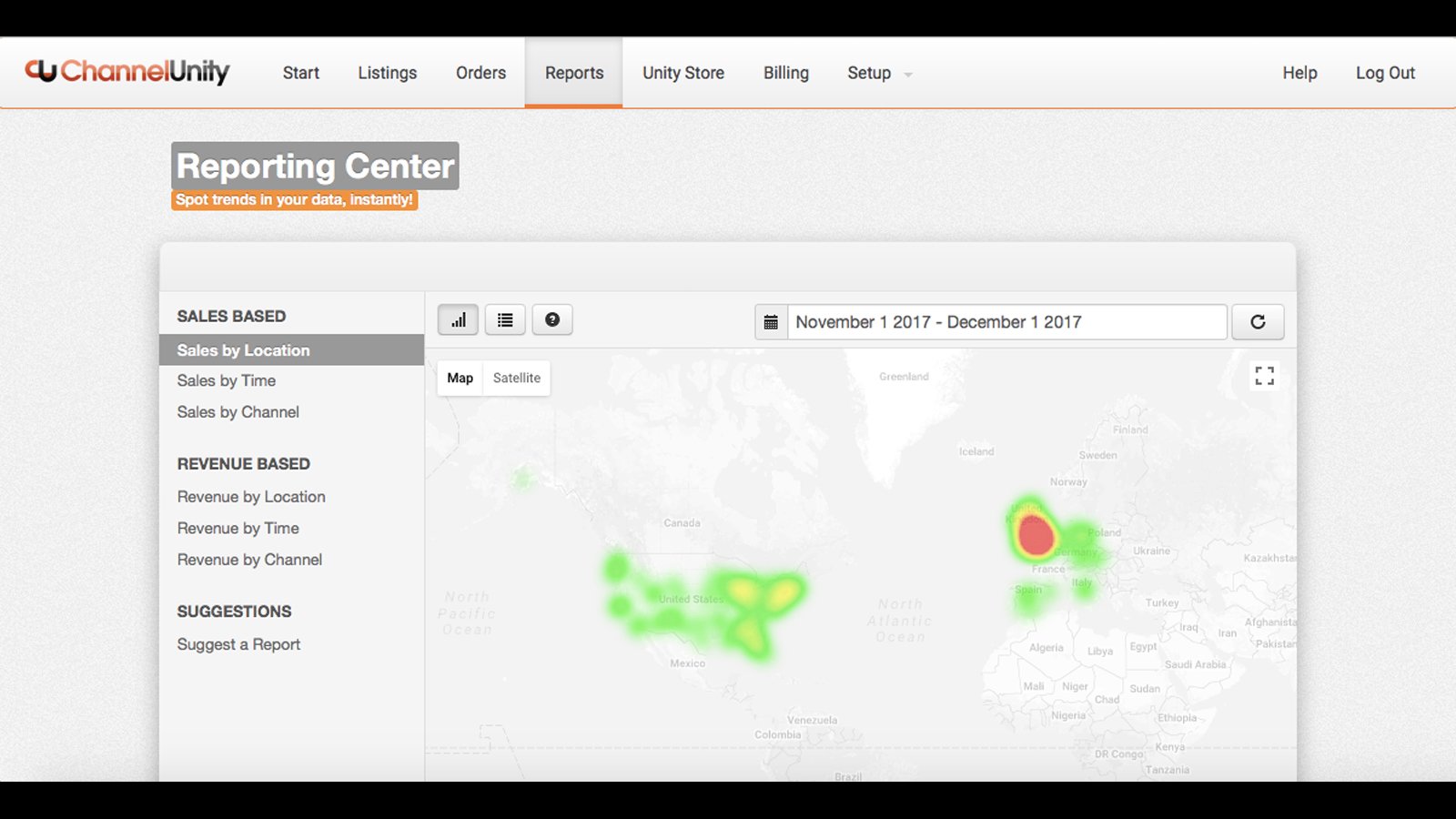The width and height of the screenshot is (1456, 819).
Task: Click the Ukraine label on map
Action: 1152,551
